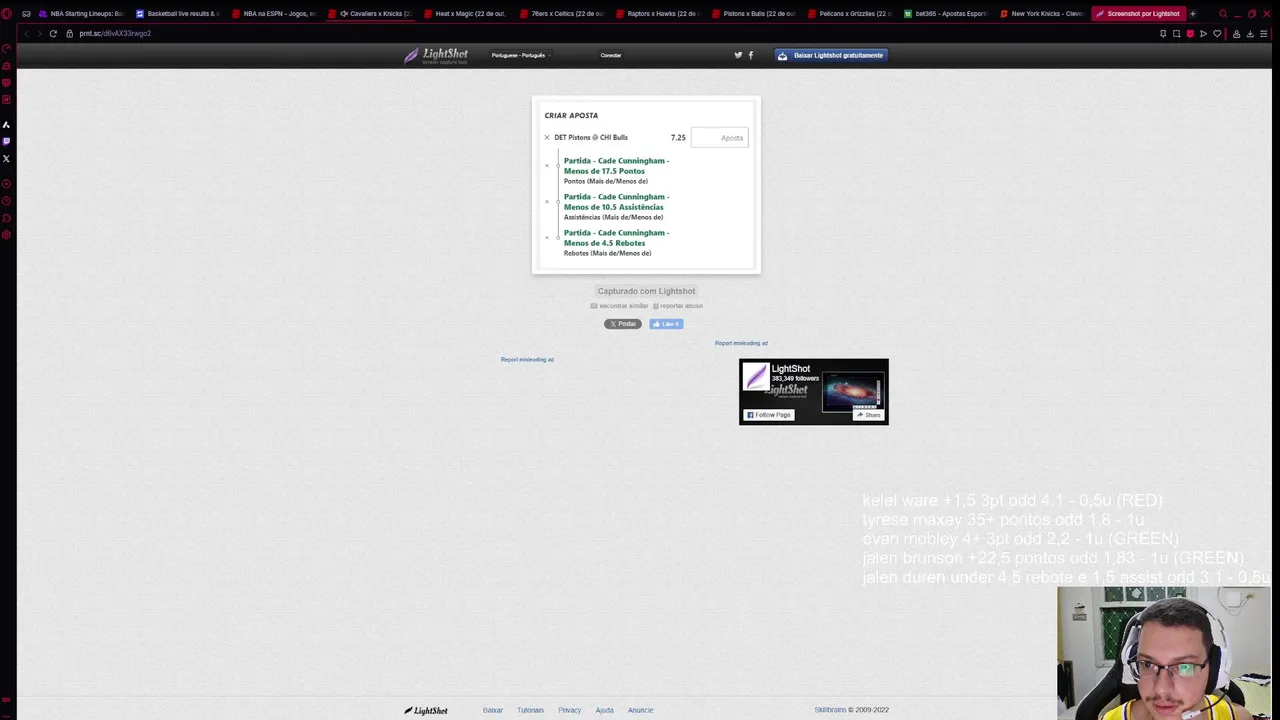
Task: Open the Skillbrains footer link
Action: (830, 710)
